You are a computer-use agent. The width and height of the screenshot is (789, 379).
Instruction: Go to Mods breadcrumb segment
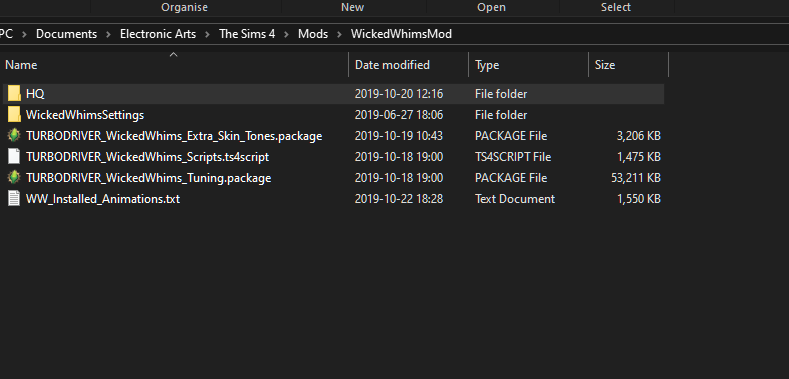pos(313,34)
